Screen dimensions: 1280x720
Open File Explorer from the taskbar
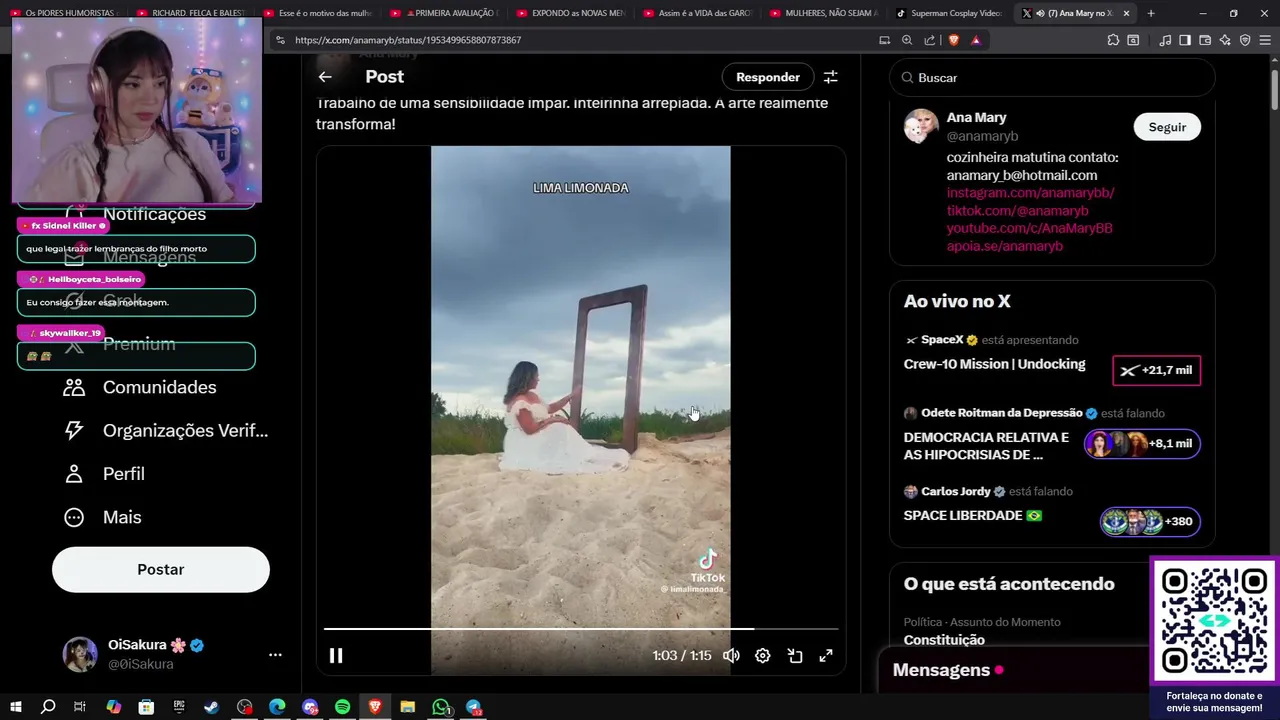coord(408,707)
